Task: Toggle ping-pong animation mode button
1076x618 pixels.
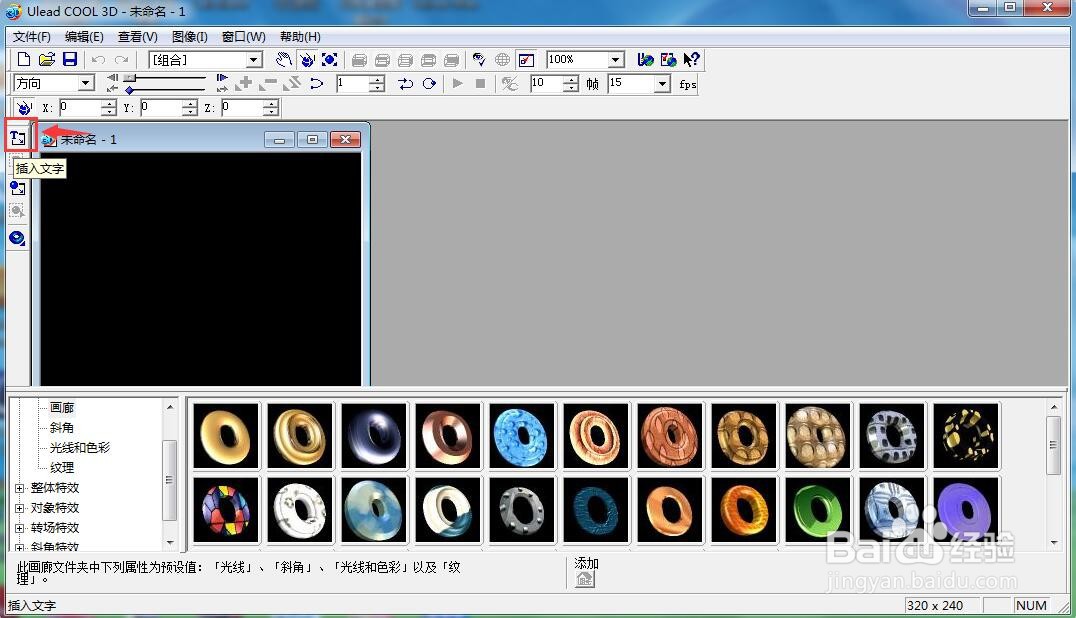Action: coord(406,83)
